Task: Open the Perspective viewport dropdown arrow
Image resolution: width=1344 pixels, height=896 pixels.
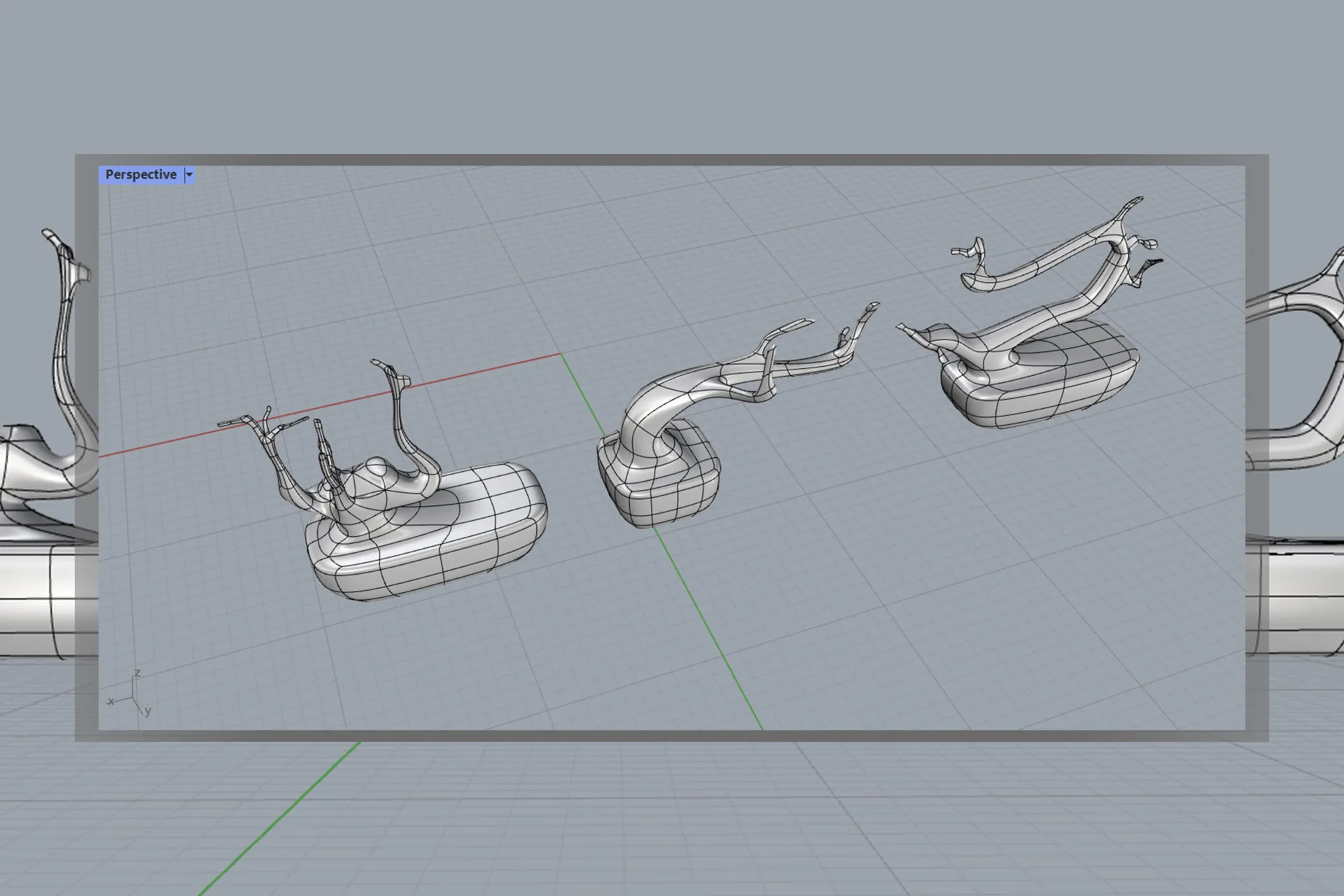Action: [x=189, y=175]
